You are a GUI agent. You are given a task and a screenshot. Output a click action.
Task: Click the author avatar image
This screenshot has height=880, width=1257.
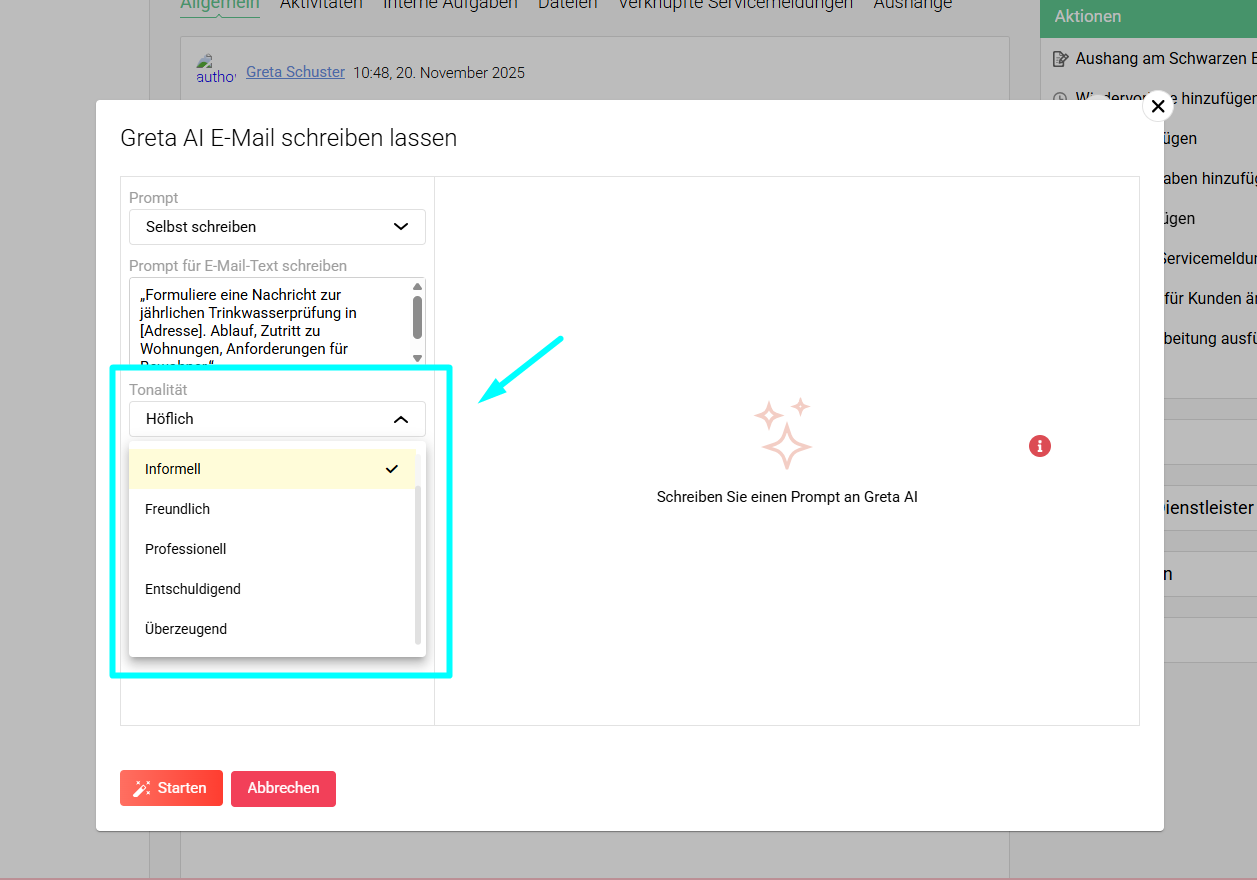click(x=215, y=70)
